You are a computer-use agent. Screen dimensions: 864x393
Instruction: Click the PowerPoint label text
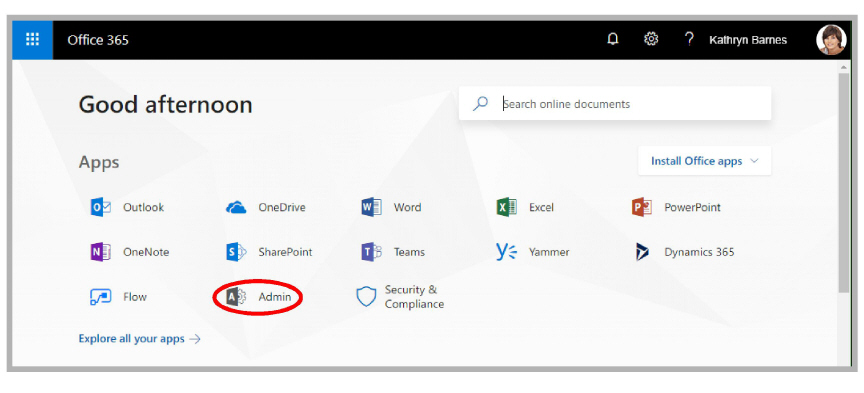pyautogui.click(x=693, y=208)
